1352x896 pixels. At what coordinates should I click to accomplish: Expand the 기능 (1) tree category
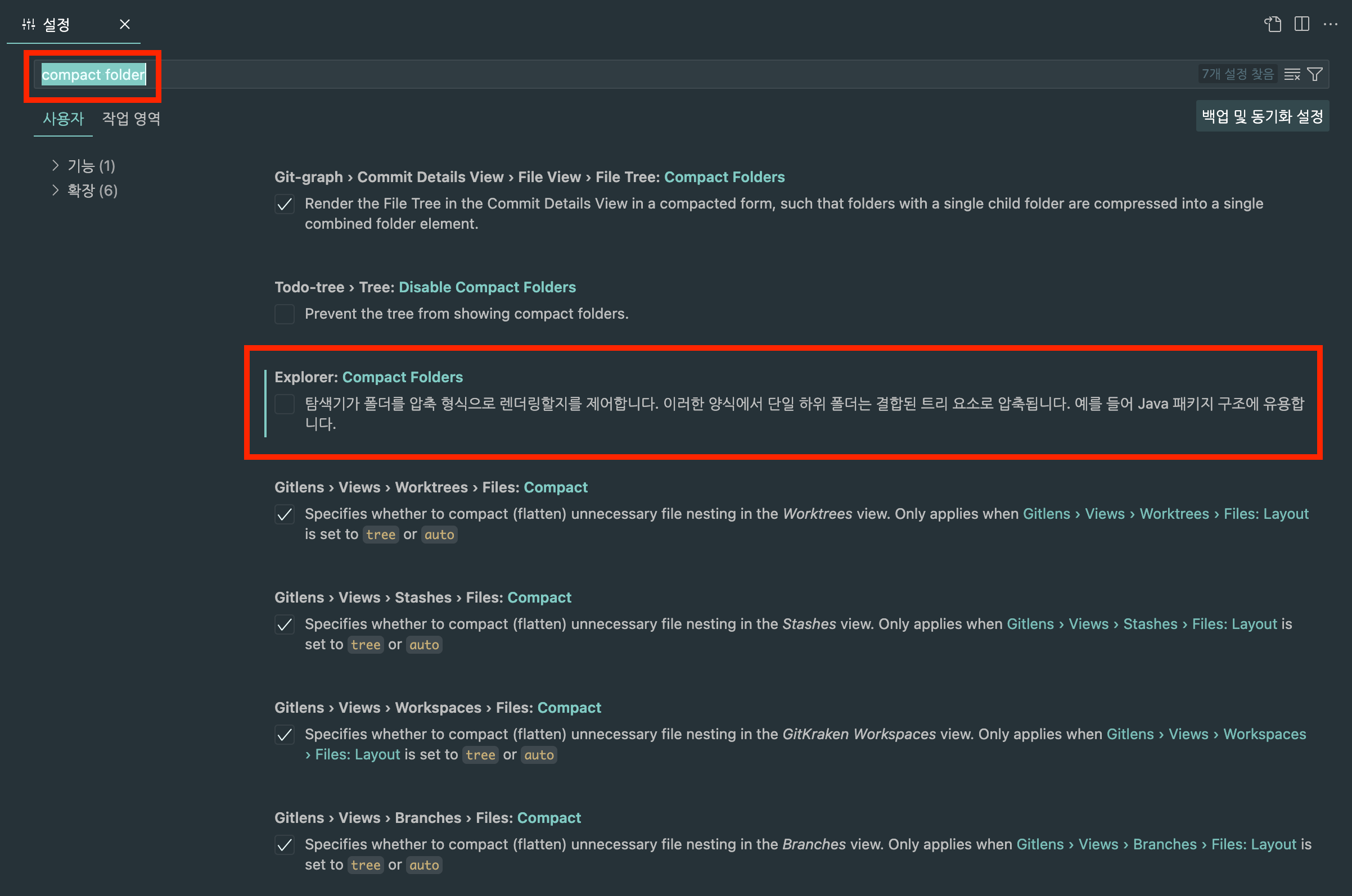pyautogui.click(x=83, y=166)
